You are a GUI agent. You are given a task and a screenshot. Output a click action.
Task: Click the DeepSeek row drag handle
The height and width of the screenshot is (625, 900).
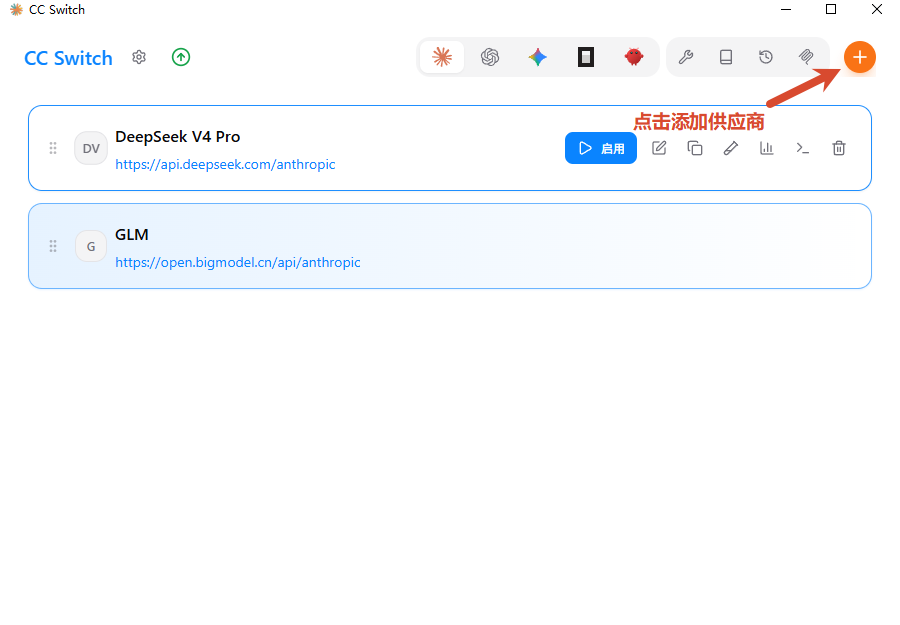(x=53, y=148)
